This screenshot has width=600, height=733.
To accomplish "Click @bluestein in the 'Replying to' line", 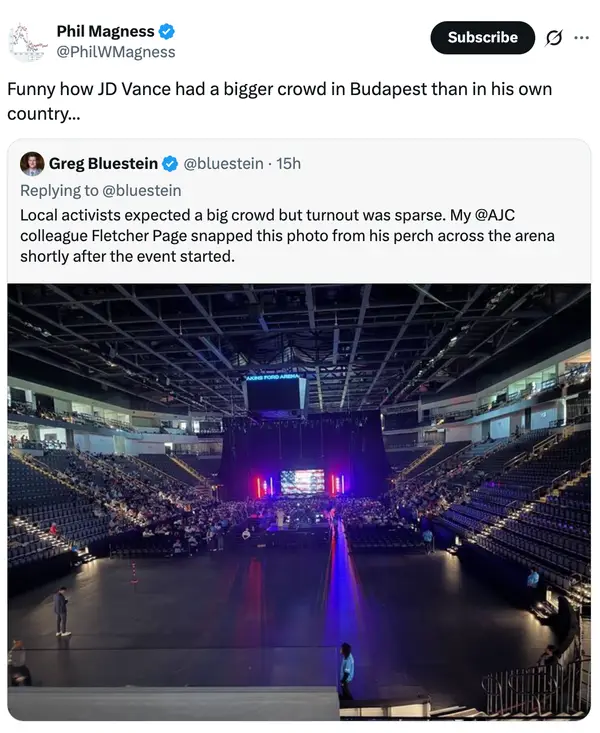I will click(142, 190).
